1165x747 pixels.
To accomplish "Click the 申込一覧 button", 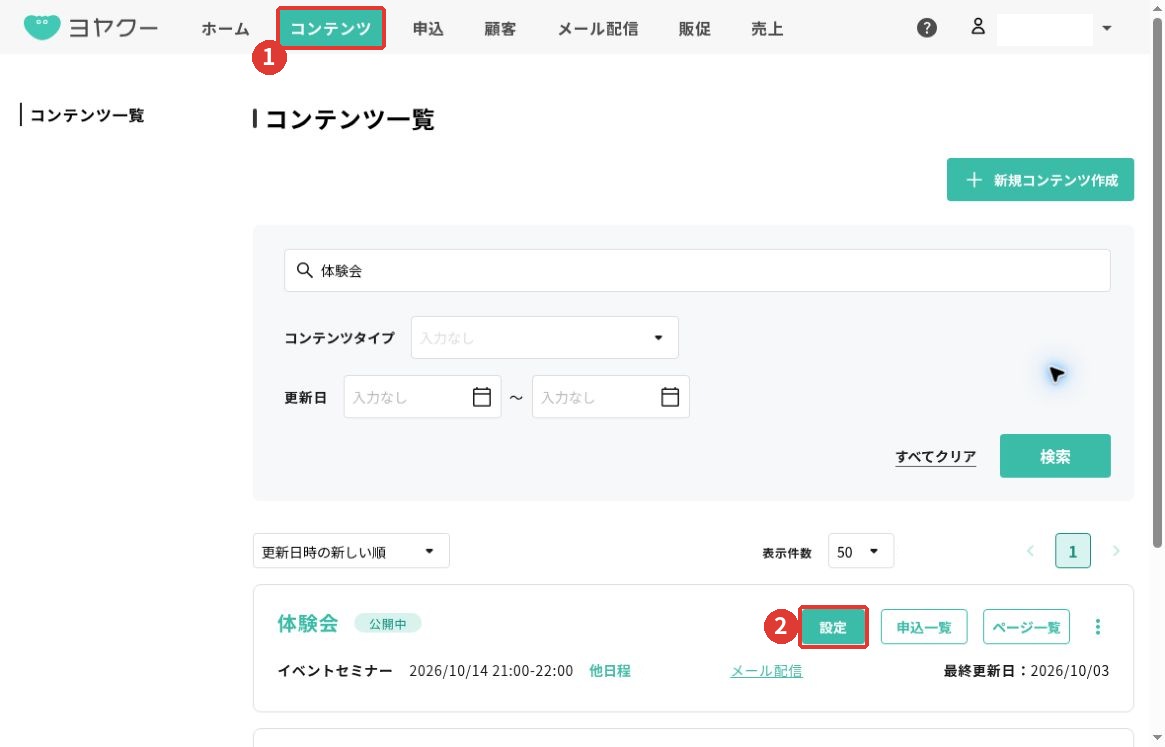I will [924, 627].
